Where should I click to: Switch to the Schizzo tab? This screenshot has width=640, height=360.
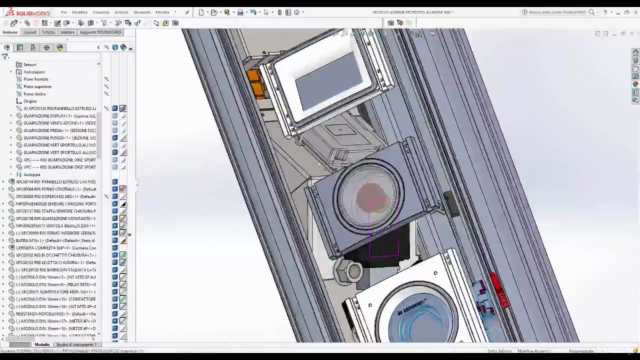coord(48,32)
